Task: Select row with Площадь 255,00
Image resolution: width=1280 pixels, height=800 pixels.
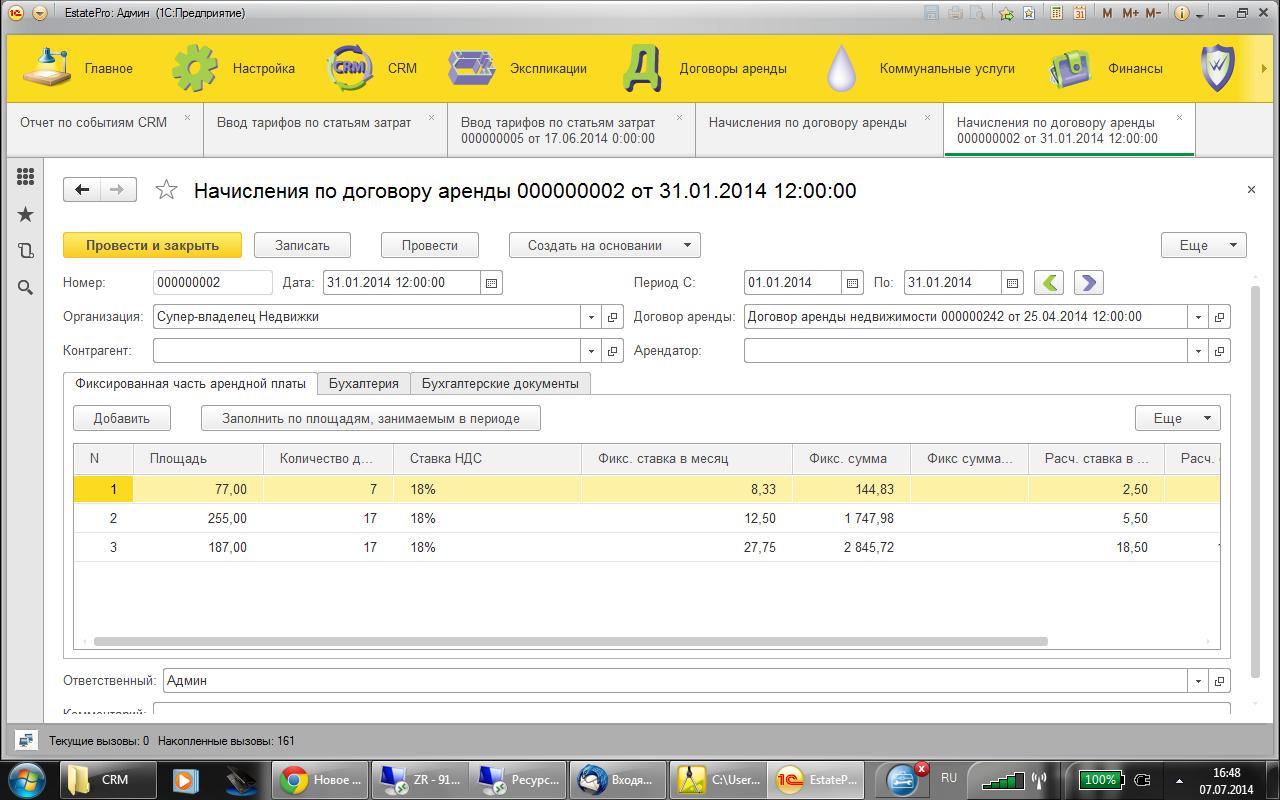Action: tap(647, 518)
